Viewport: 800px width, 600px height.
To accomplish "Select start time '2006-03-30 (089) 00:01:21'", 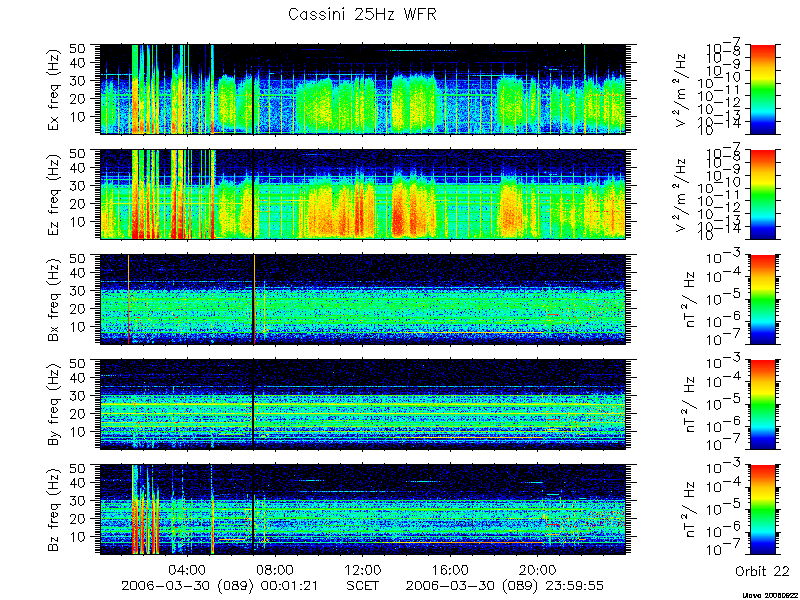I will [220, 586].
